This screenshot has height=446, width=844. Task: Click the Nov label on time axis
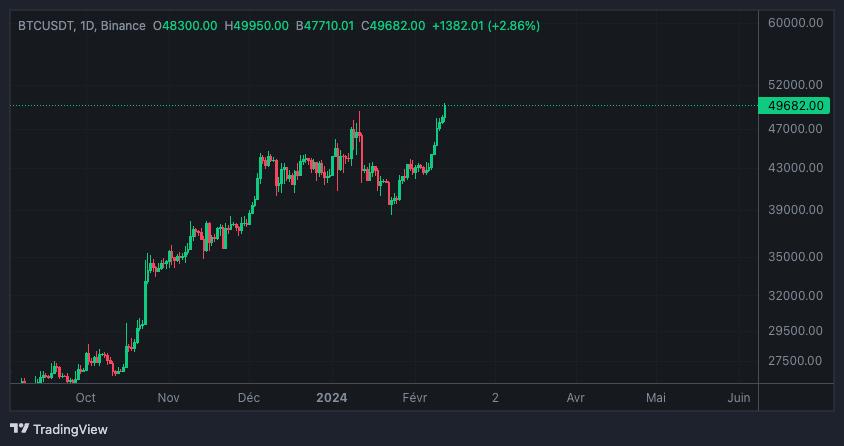click(x=168, y=398)
